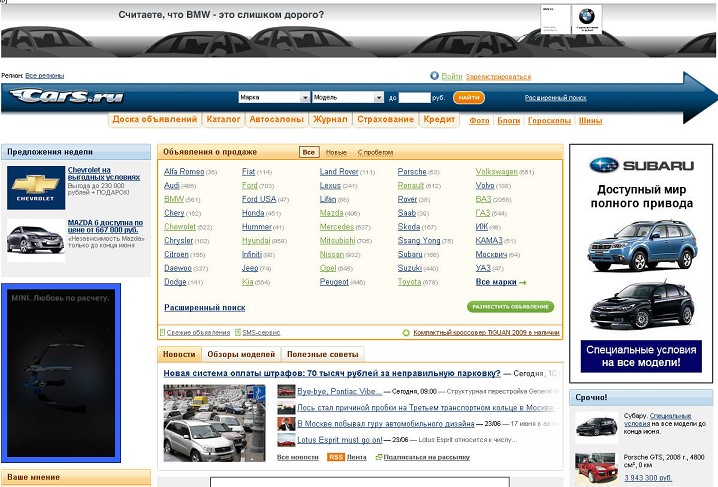Open Ssang Yong listings
718x487 pixels.
point(419,240)
